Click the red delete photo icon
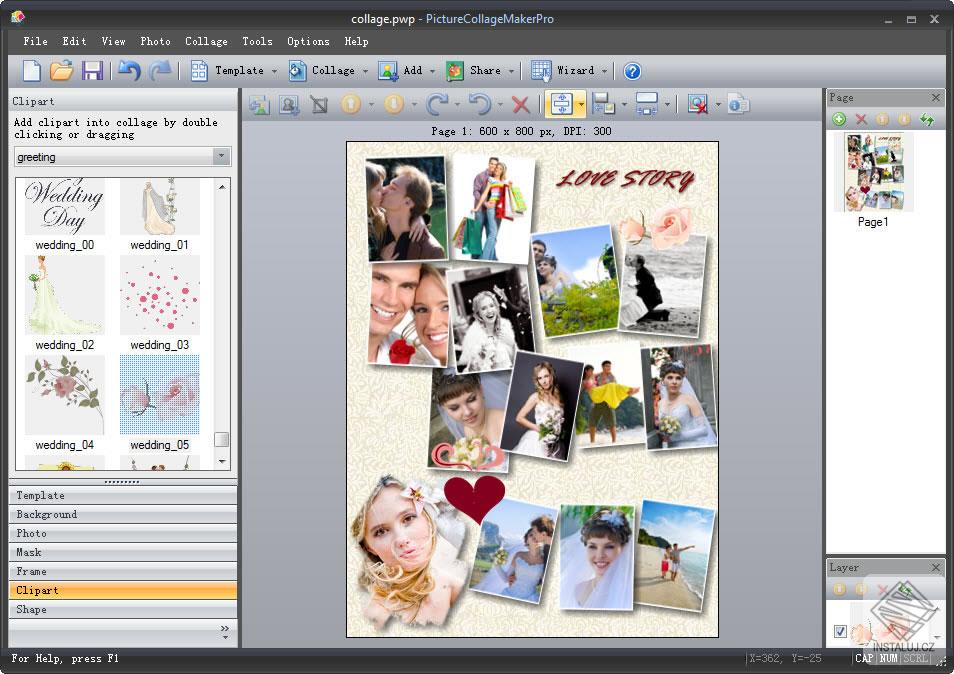Viewport: 954px width, 674px height. 522,104
